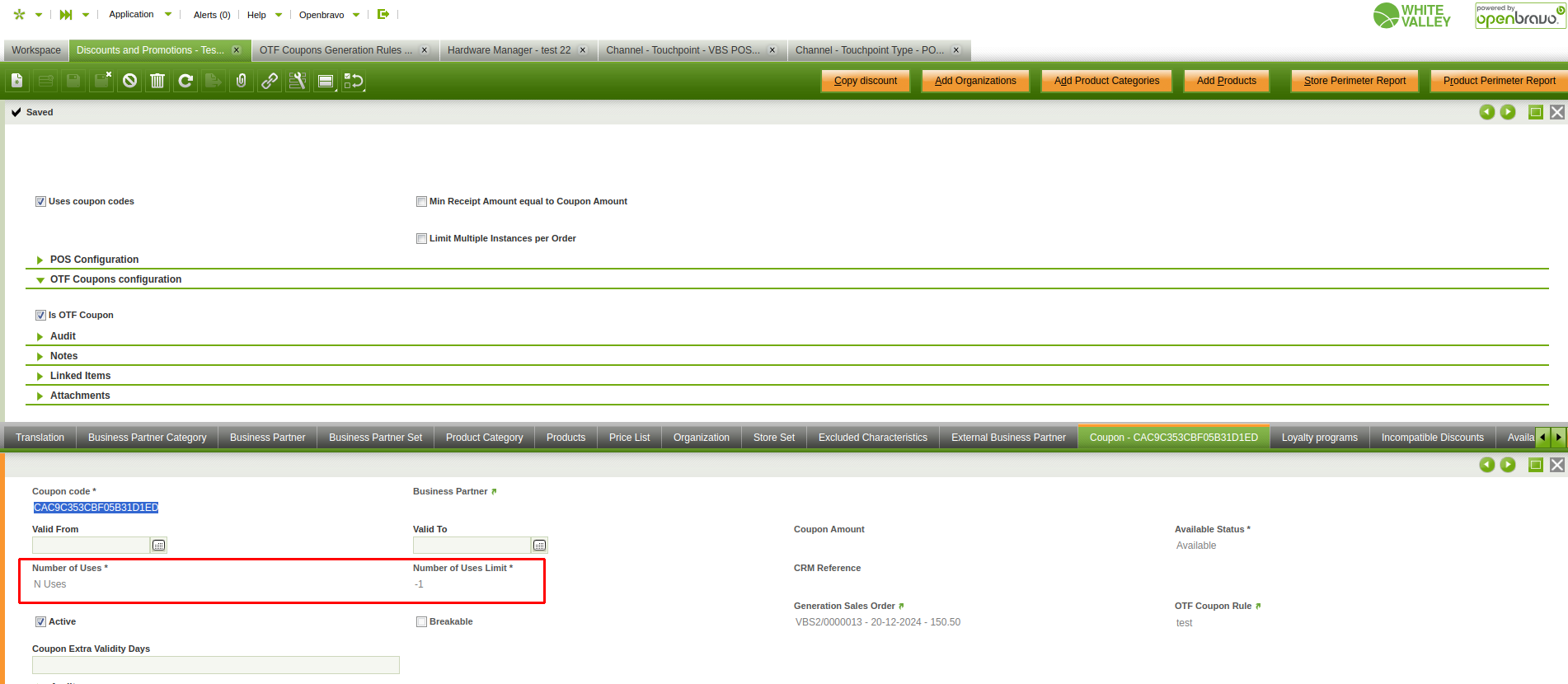Click the undo changes circle-slash icon
Viewport: 1568px width, 684px height.
[x=129, y=81]
